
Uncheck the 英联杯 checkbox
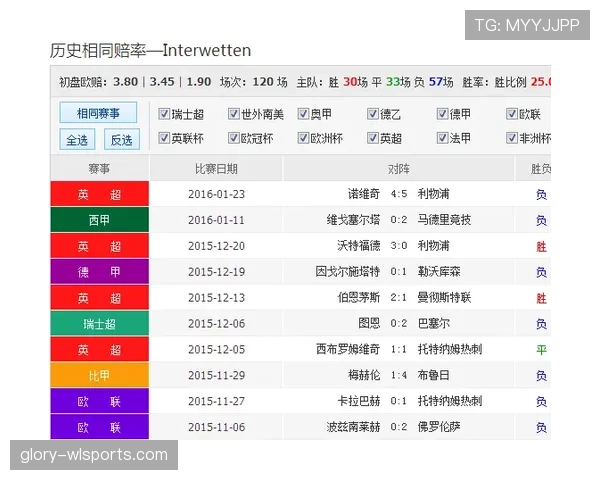(164, 138)
